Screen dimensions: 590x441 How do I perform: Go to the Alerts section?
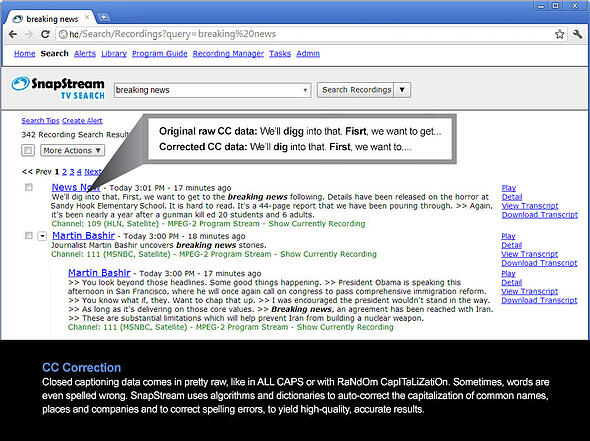[85, 53]
